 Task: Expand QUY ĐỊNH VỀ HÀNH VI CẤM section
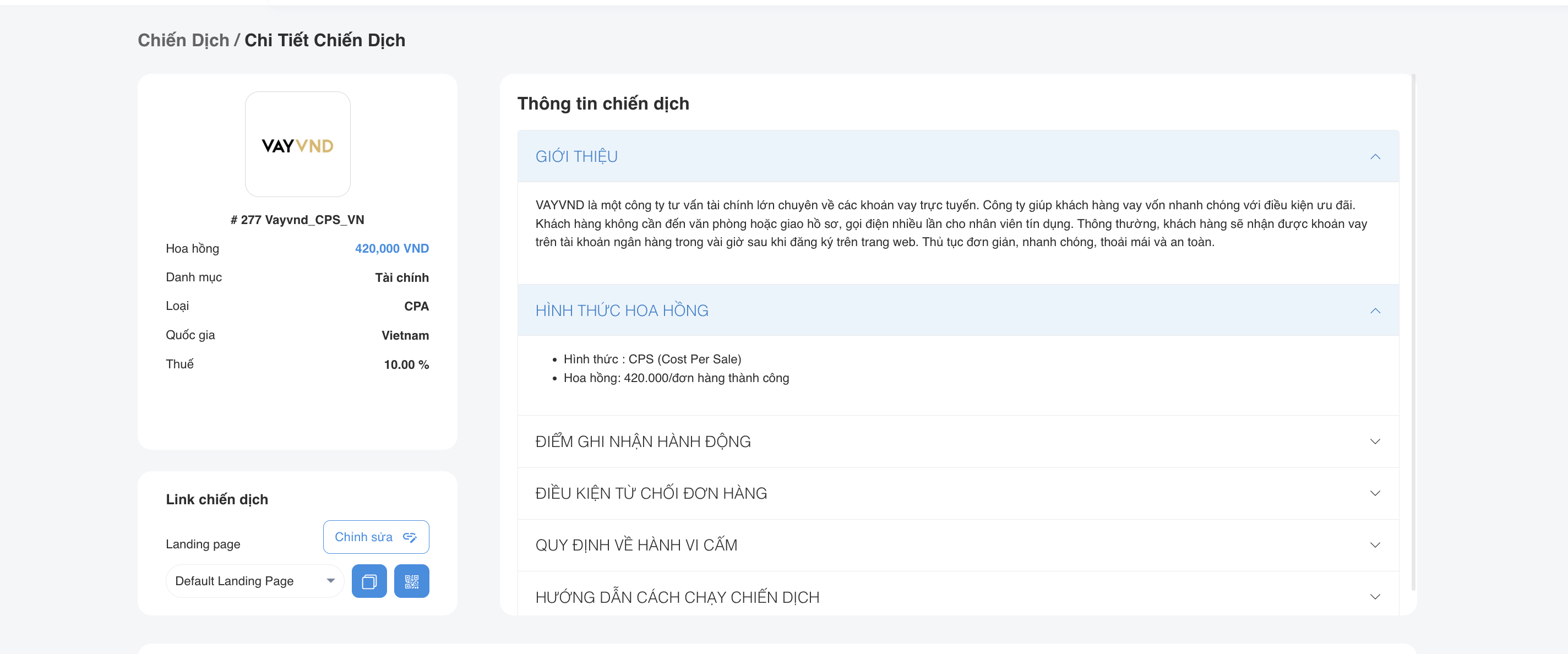[x=636, y=544]
